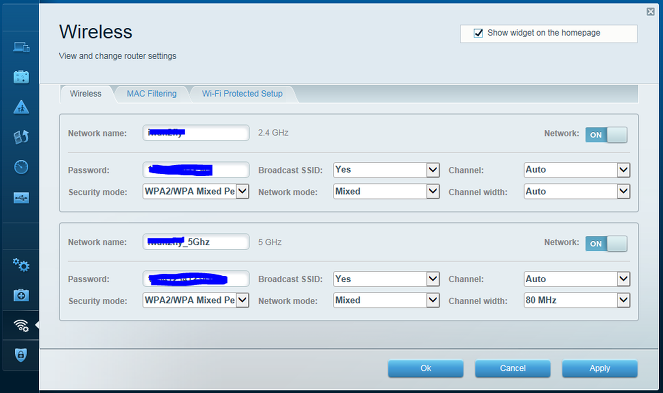This screenshot has width=663, height=393.
Task: Open 2.4 GHz Broadcast SSID dropdown
Action: (386, 170)
